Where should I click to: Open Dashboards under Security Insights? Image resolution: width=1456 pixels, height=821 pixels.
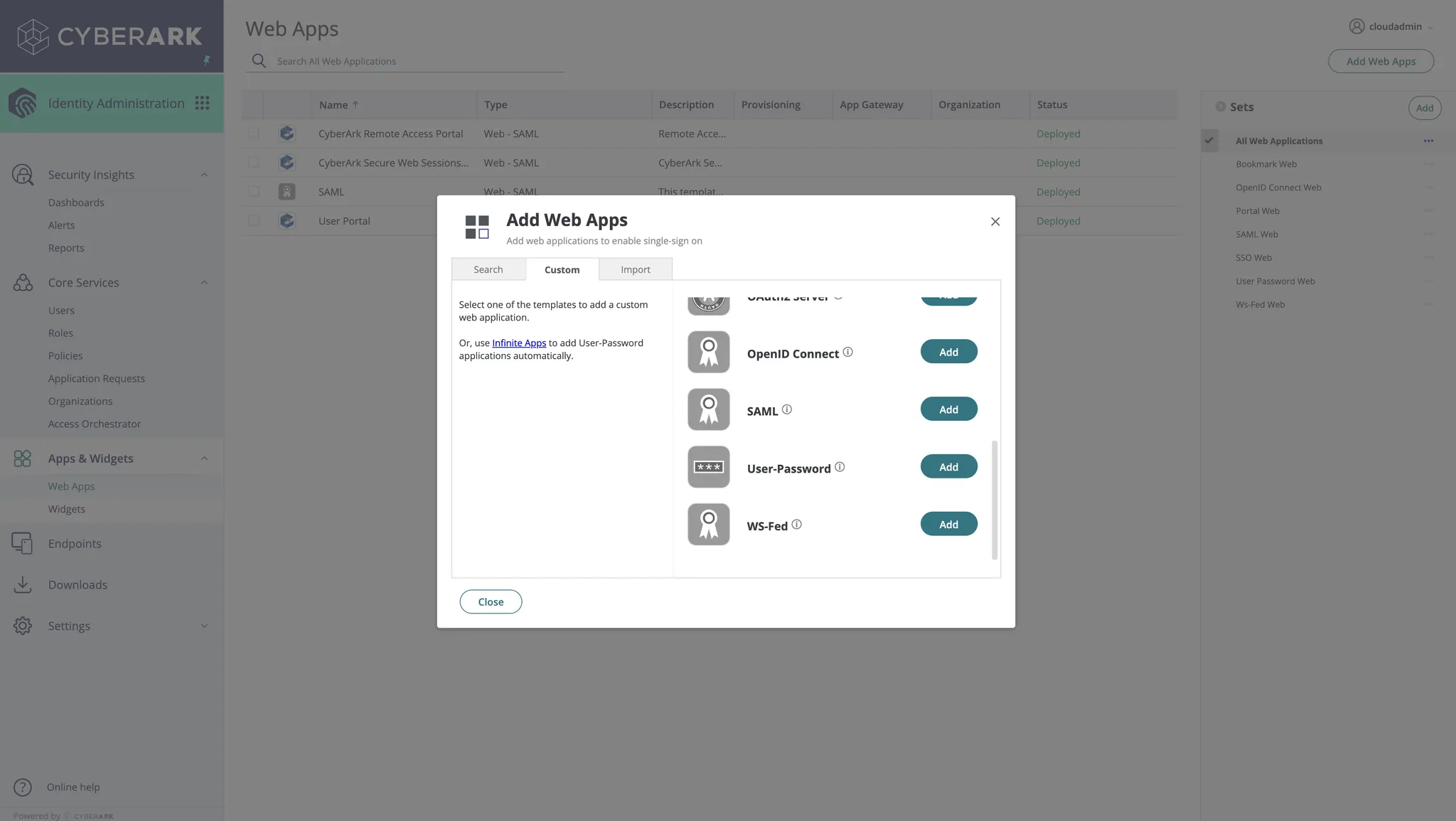76,203
